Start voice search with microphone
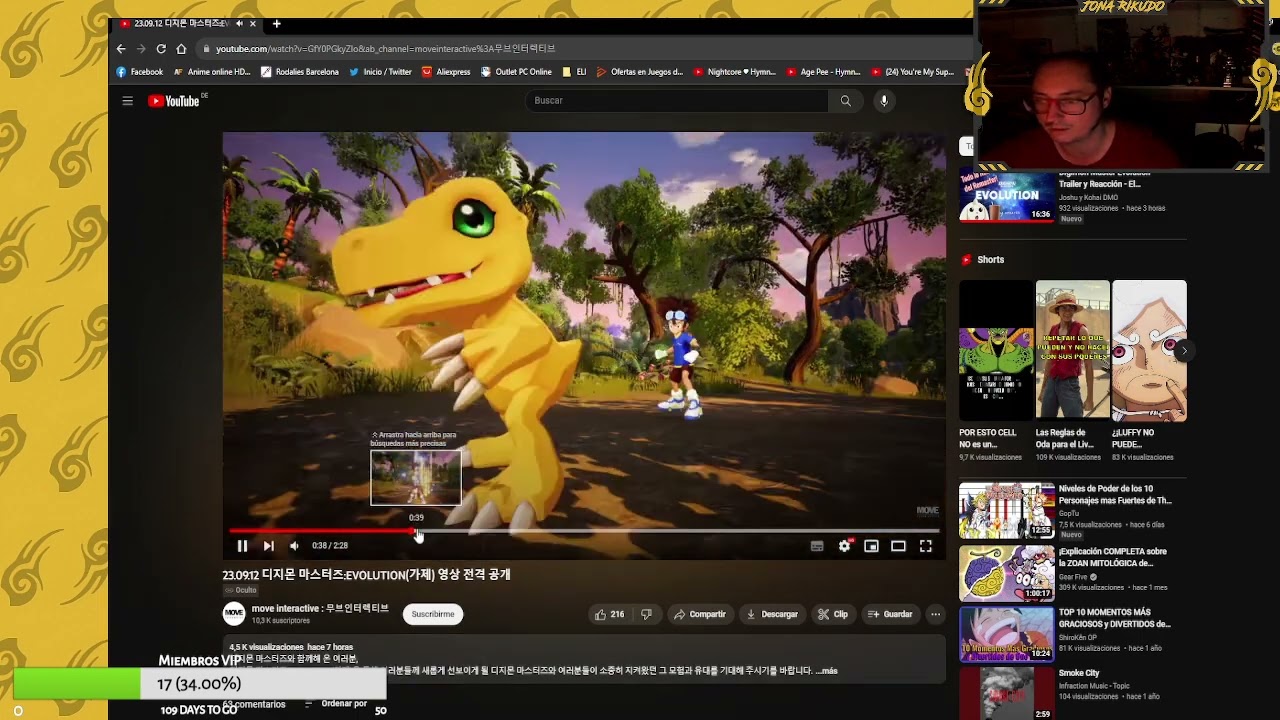The image size is (1280, 720). point(884,101)
